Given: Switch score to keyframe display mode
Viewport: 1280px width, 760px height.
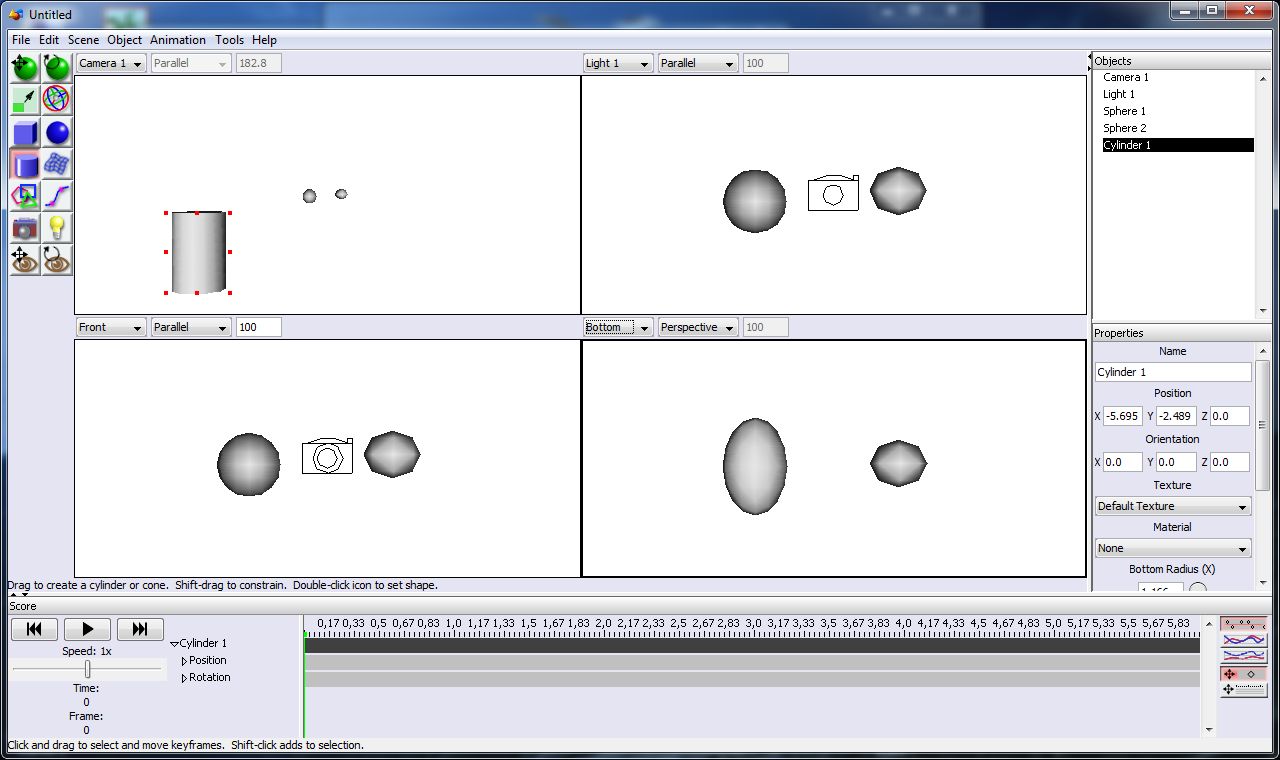Looking at the screenshot, I should 1243,624.
